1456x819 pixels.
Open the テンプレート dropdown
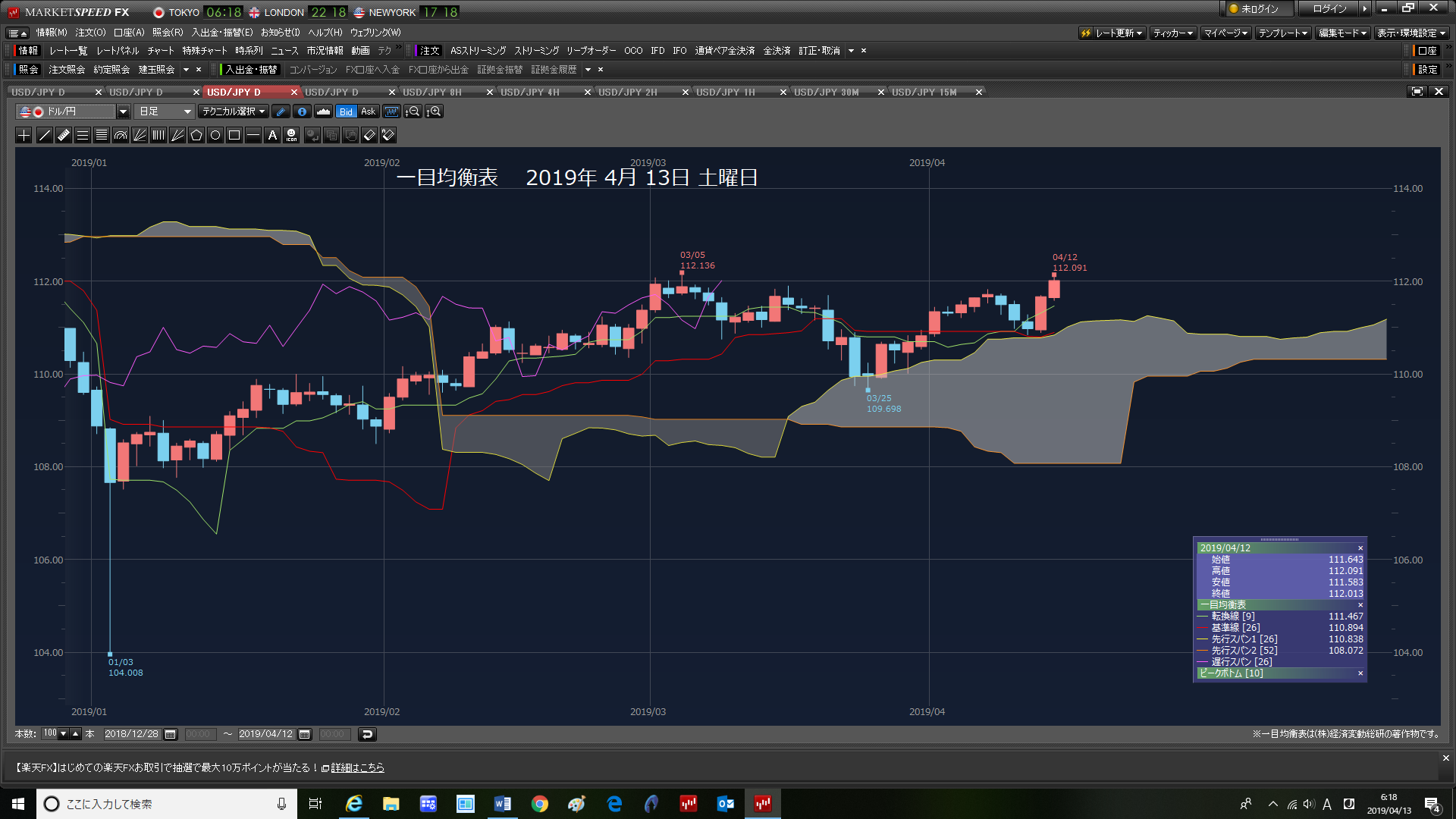click(x=1283, y=33)
